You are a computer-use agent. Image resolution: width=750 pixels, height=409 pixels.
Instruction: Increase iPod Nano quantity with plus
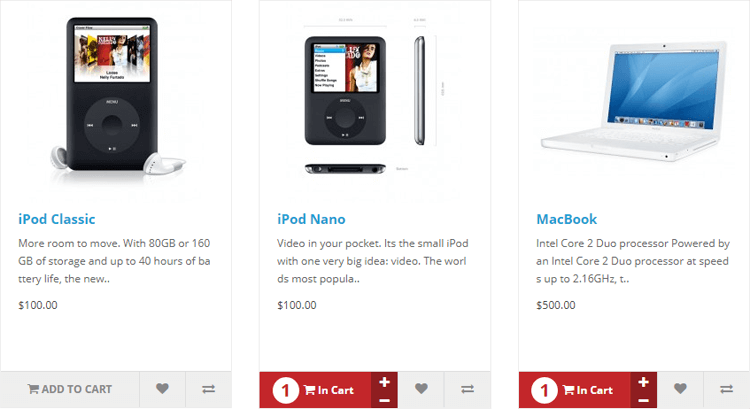coord(384,382)
